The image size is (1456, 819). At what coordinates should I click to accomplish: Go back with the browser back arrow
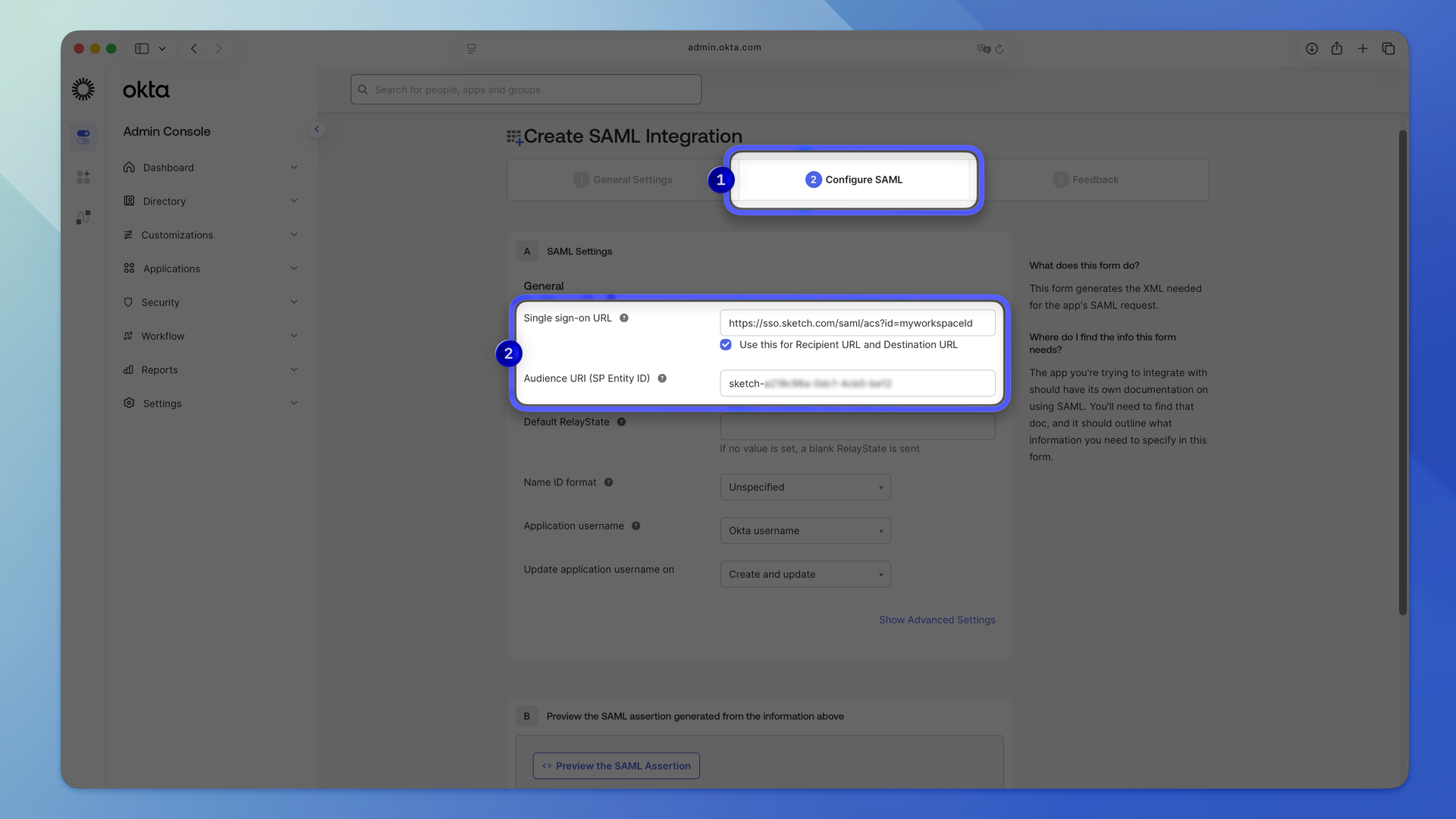click(x=194, y=48)
